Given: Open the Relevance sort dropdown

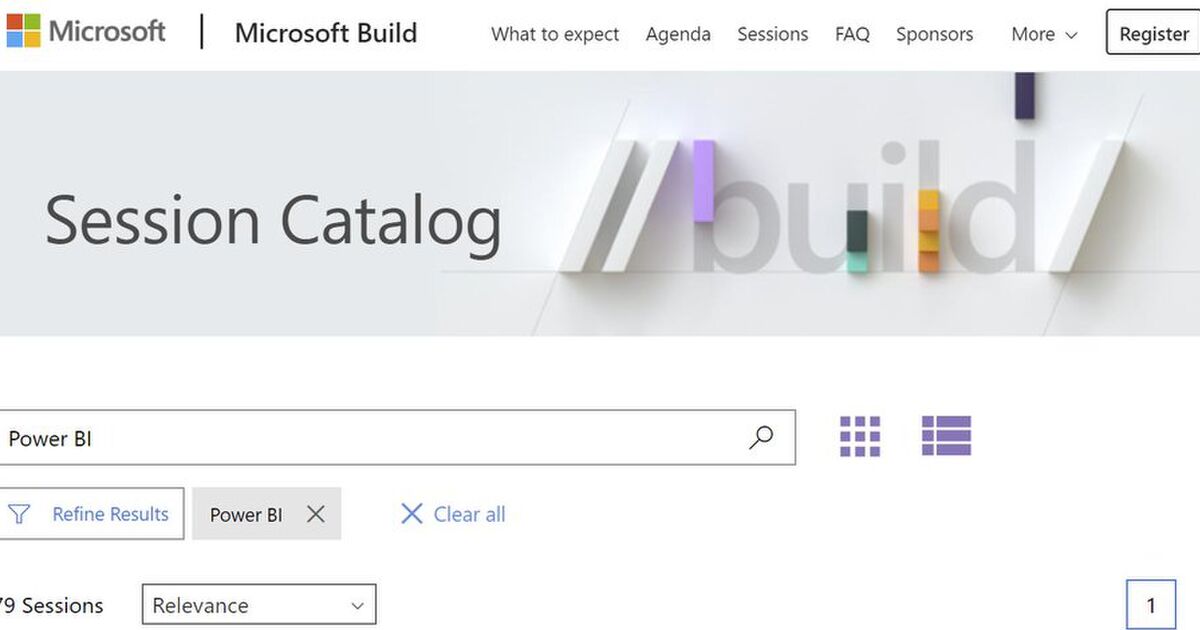Looking at the screenshot, I should tap(258, 604).
